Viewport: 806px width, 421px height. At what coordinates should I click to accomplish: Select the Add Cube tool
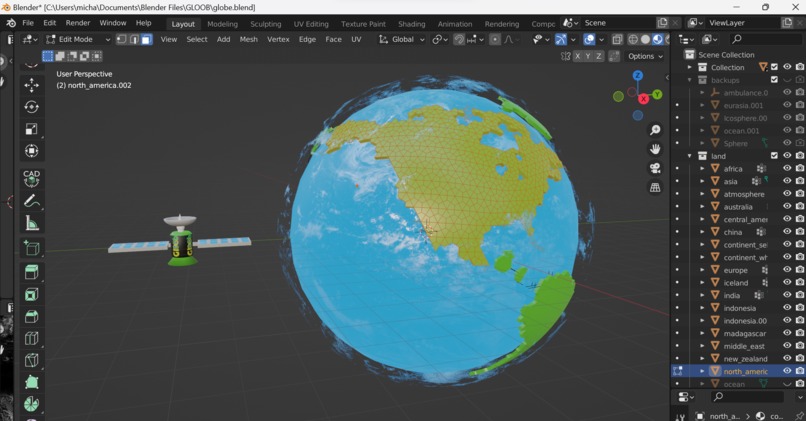31,248
